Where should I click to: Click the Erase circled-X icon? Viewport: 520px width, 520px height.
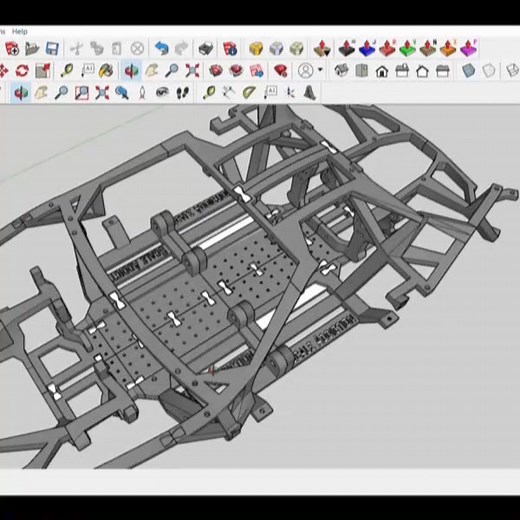(x=137, y=49)
